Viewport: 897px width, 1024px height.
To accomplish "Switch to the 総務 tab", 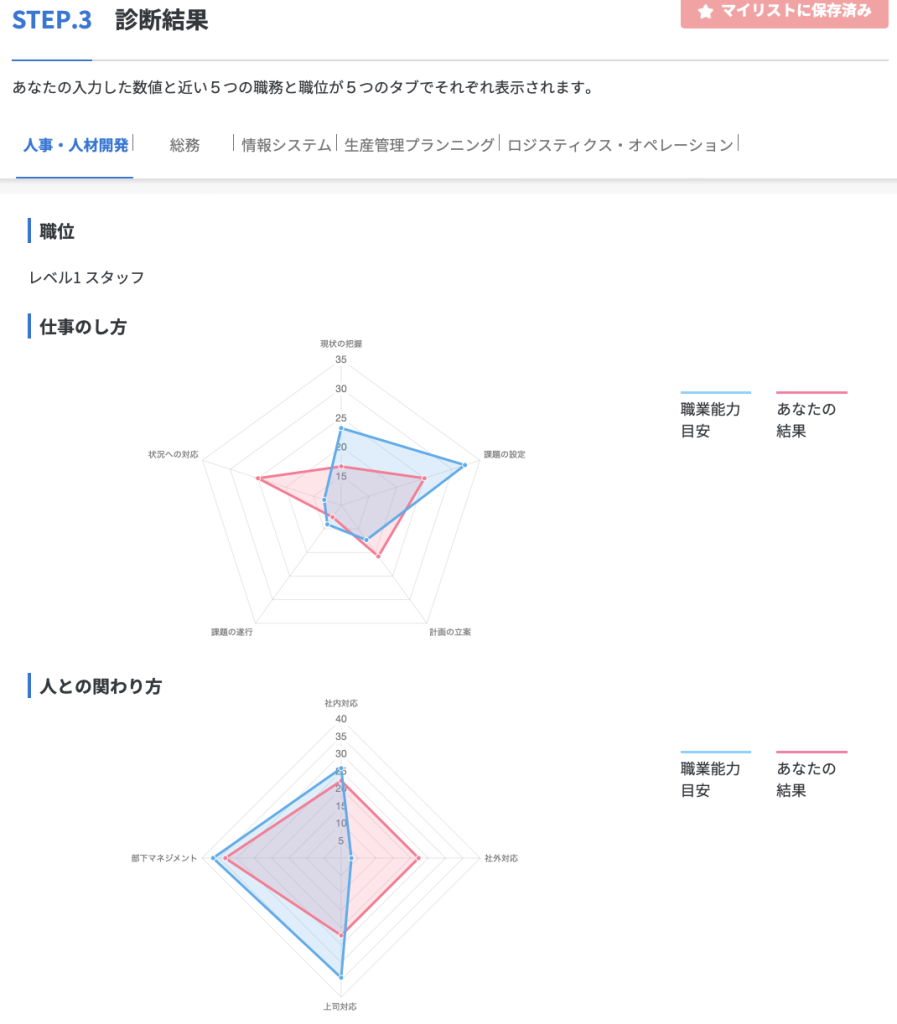I will 185,145.
